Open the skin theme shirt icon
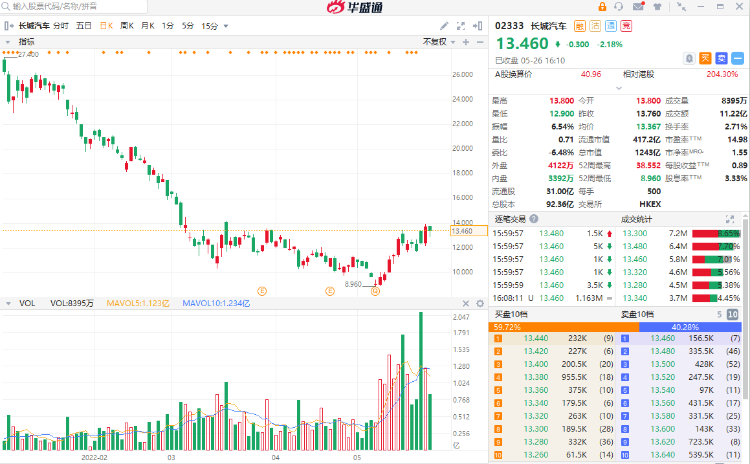Screen dimensions: 750x464 pyautogui.click(x=658, y=7)
